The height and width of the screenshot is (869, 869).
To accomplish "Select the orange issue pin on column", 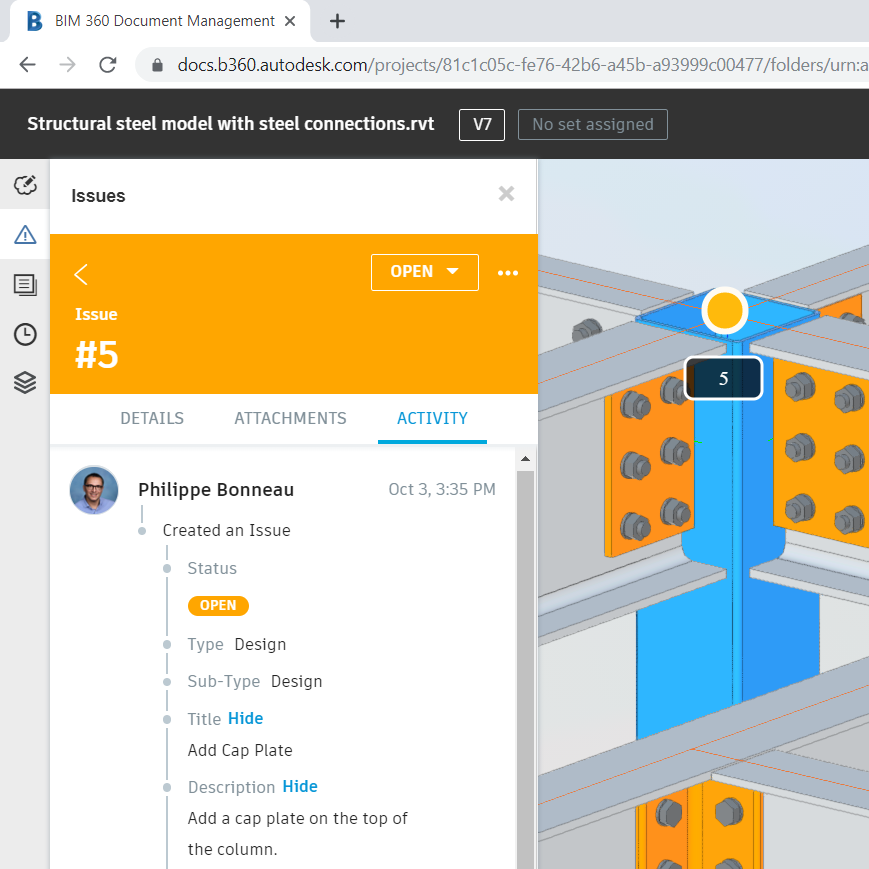I will point(724,310).
